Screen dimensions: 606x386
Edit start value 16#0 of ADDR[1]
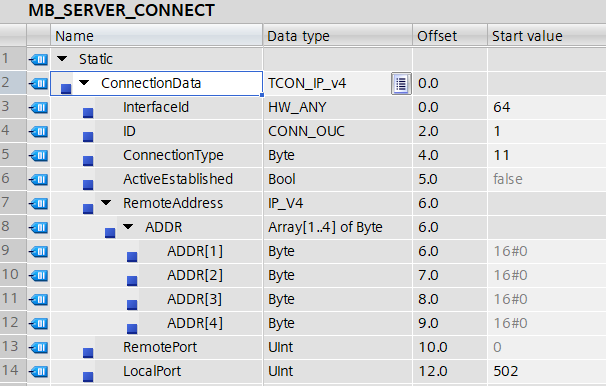[547, 251]
